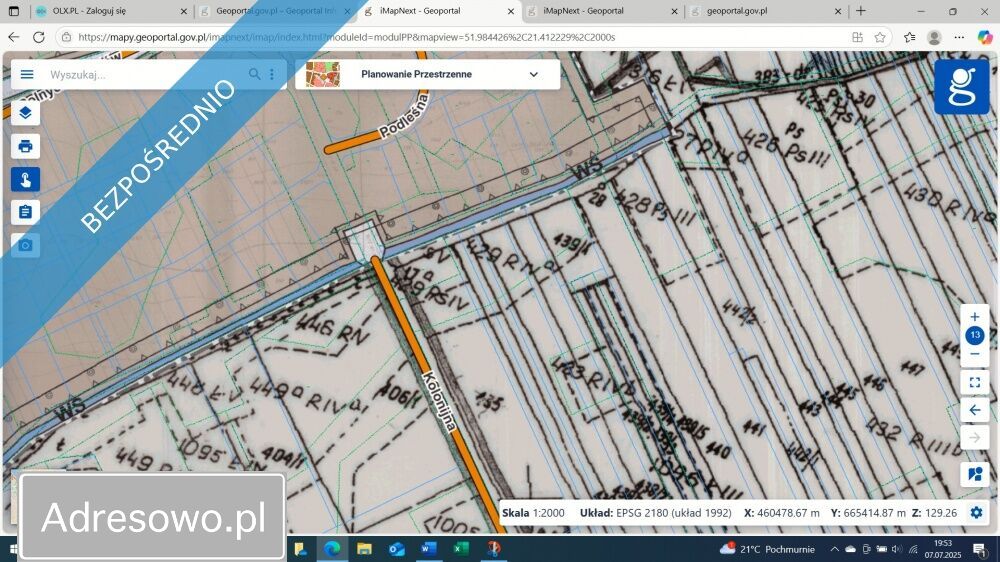
Task: Open Outlook in taskbar
Action: coord(397,549)
